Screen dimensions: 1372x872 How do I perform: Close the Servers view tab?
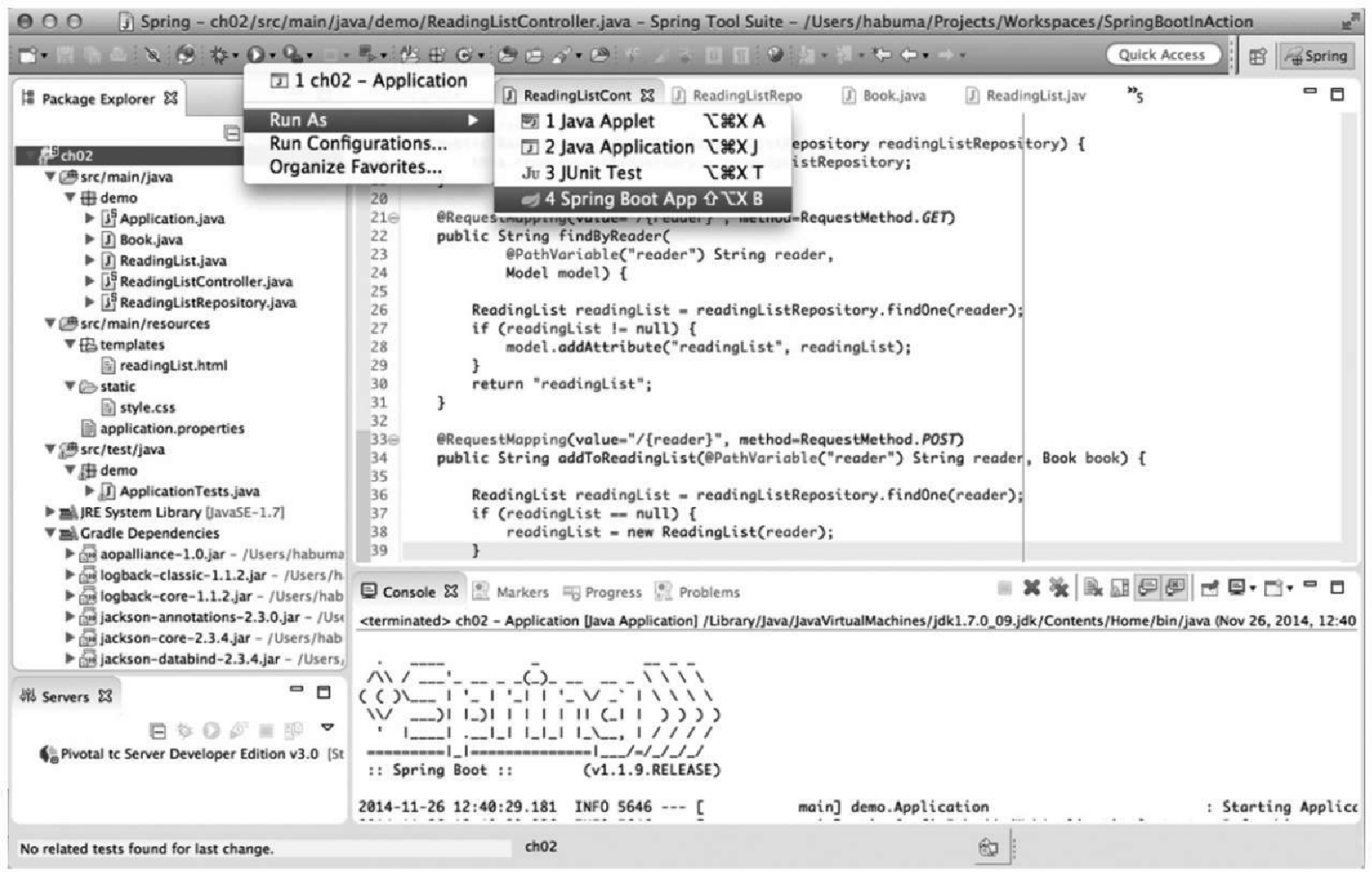tap(105, 696)
